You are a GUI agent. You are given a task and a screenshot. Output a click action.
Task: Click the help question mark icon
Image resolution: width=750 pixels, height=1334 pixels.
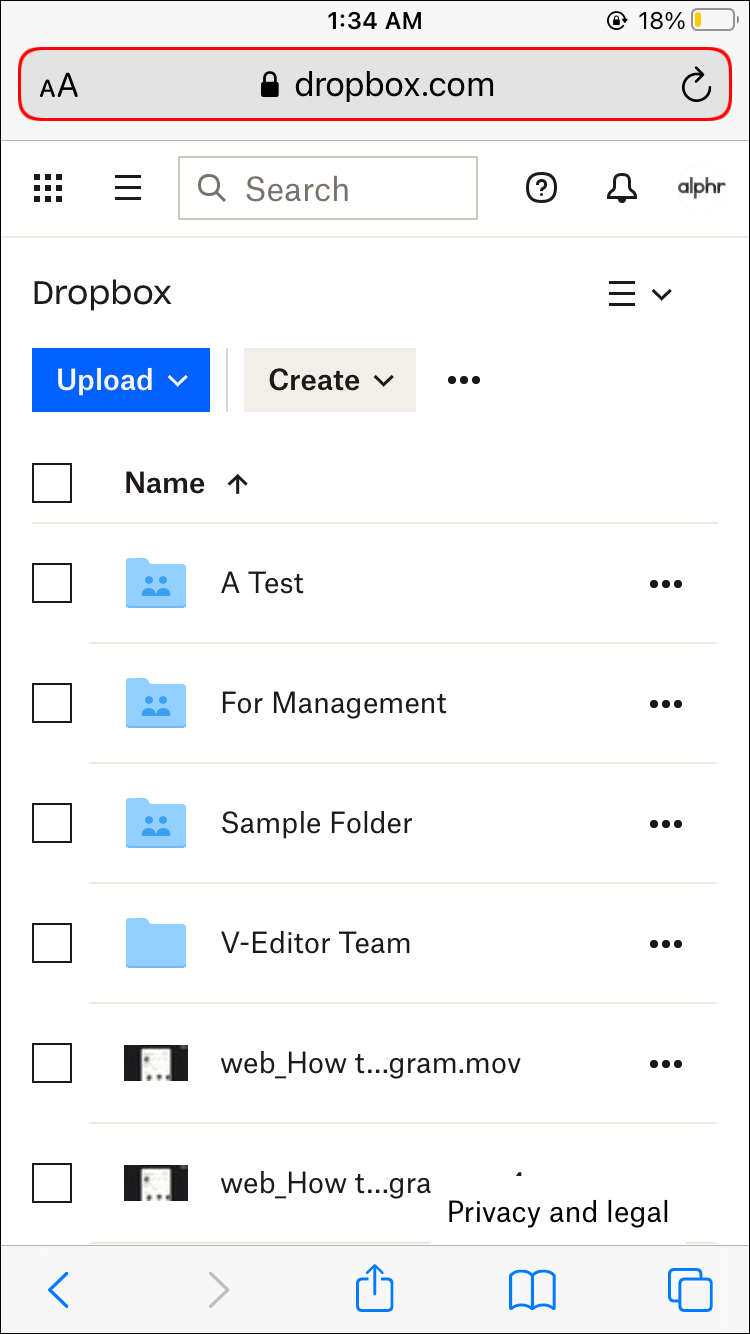[541, 188]
